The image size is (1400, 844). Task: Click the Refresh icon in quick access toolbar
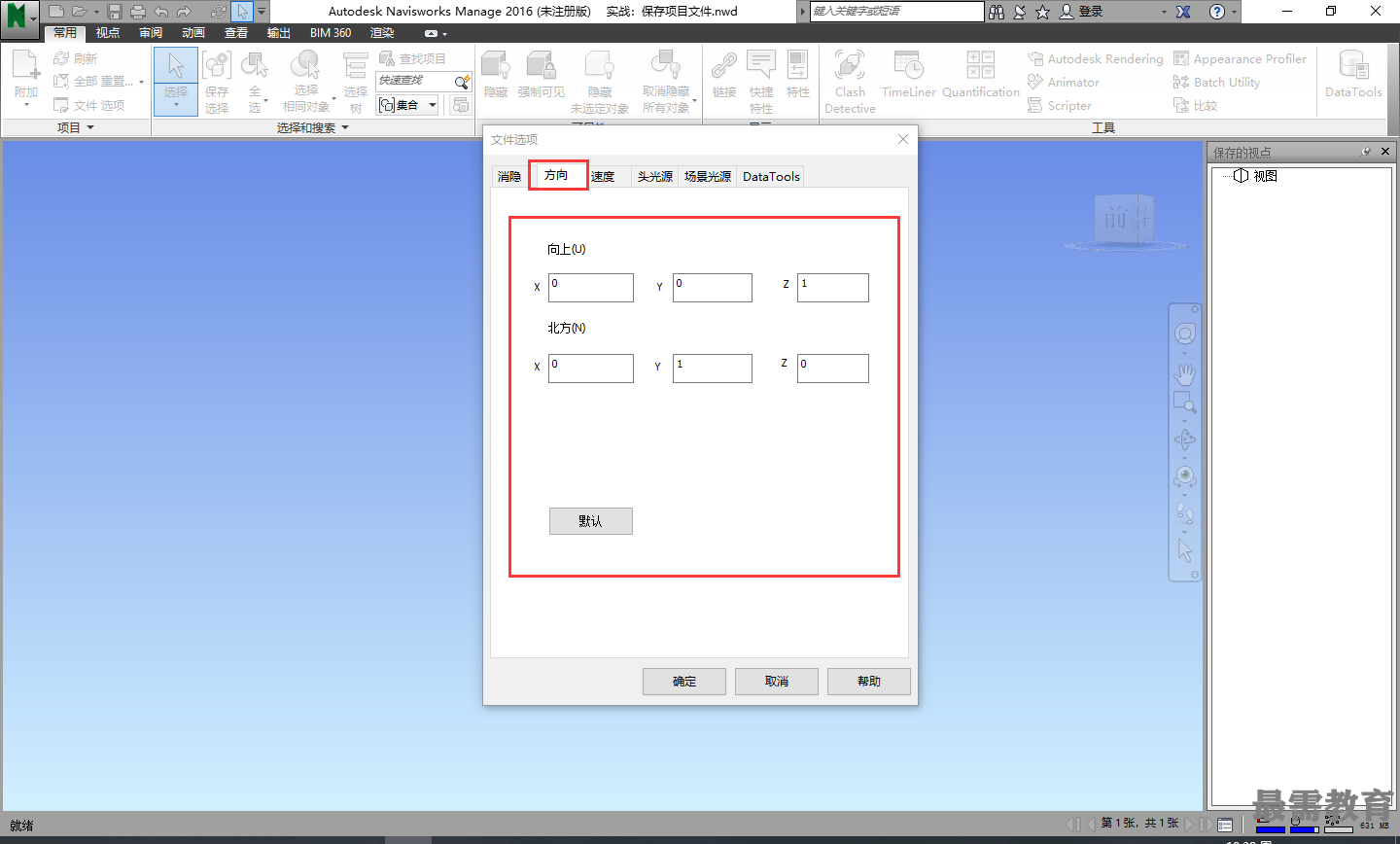coord(219,12)
